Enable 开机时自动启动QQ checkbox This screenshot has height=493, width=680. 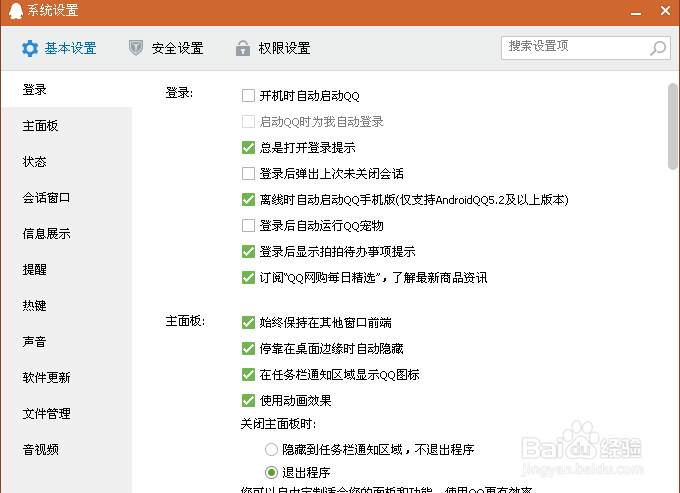point(248,95)
